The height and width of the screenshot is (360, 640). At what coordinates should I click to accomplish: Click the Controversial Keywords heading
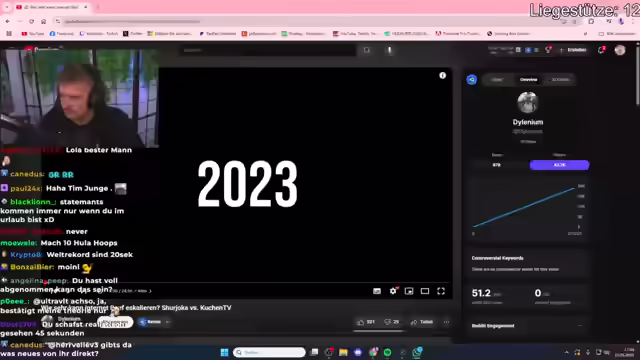tap(498, 258)
